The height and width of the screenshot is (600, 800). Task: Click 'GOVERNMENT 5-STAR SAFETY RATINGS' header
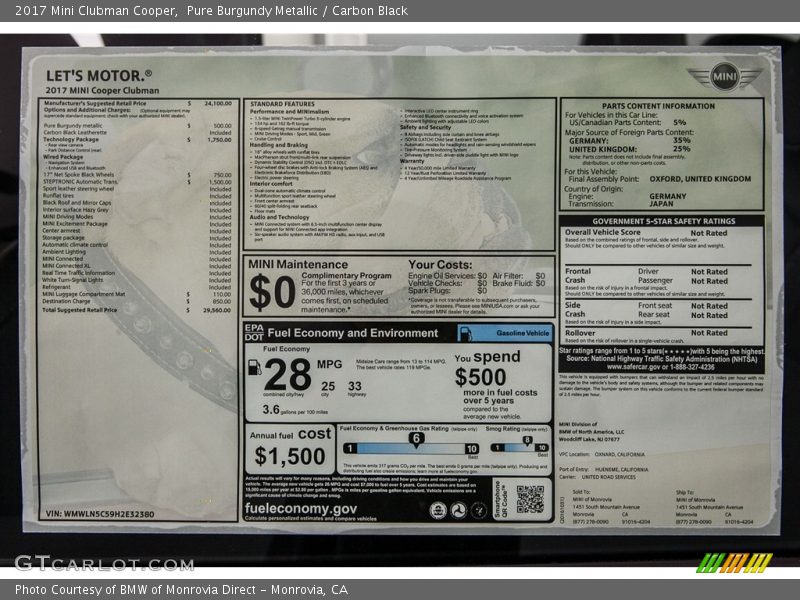(664, 221)
